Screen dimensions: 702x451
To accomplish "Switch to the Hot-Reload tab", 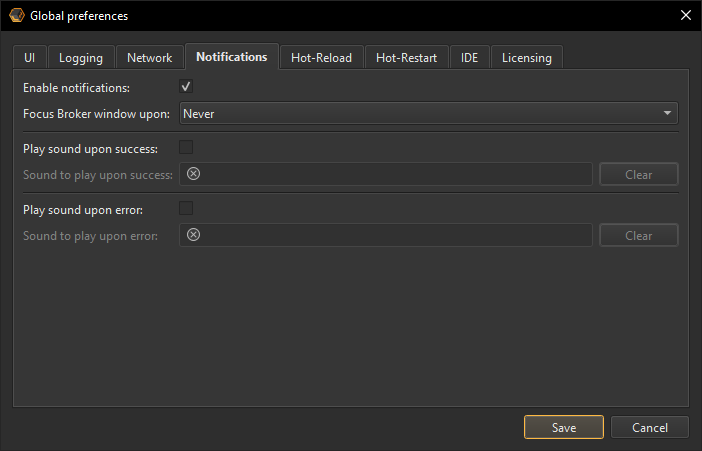I will [321, 58].
